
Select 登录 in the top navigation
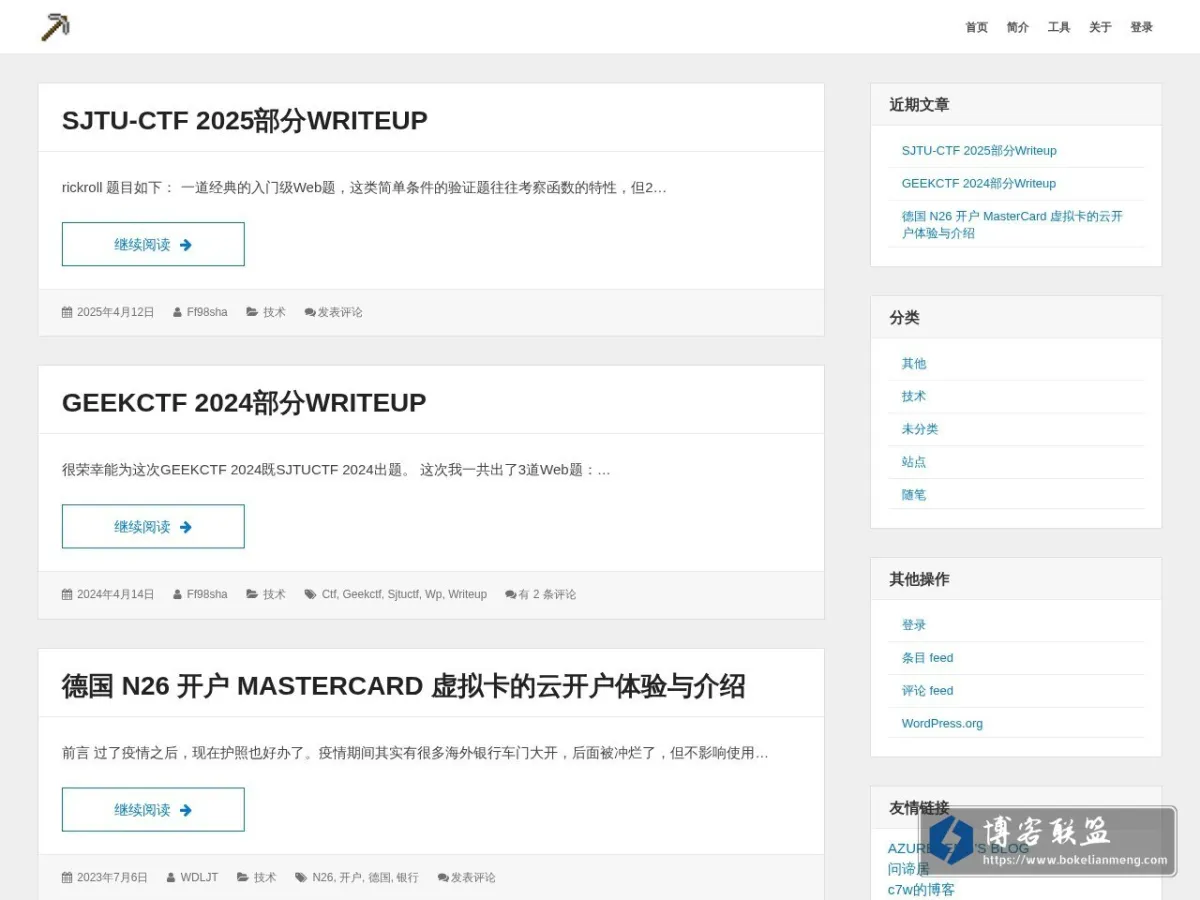point(1141,27)
